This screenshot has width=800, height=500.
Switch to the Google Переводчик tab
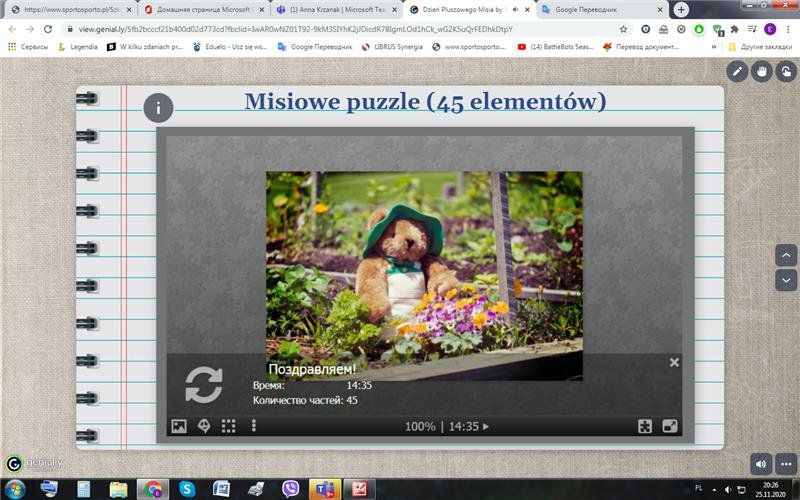[x=602, y=10]
